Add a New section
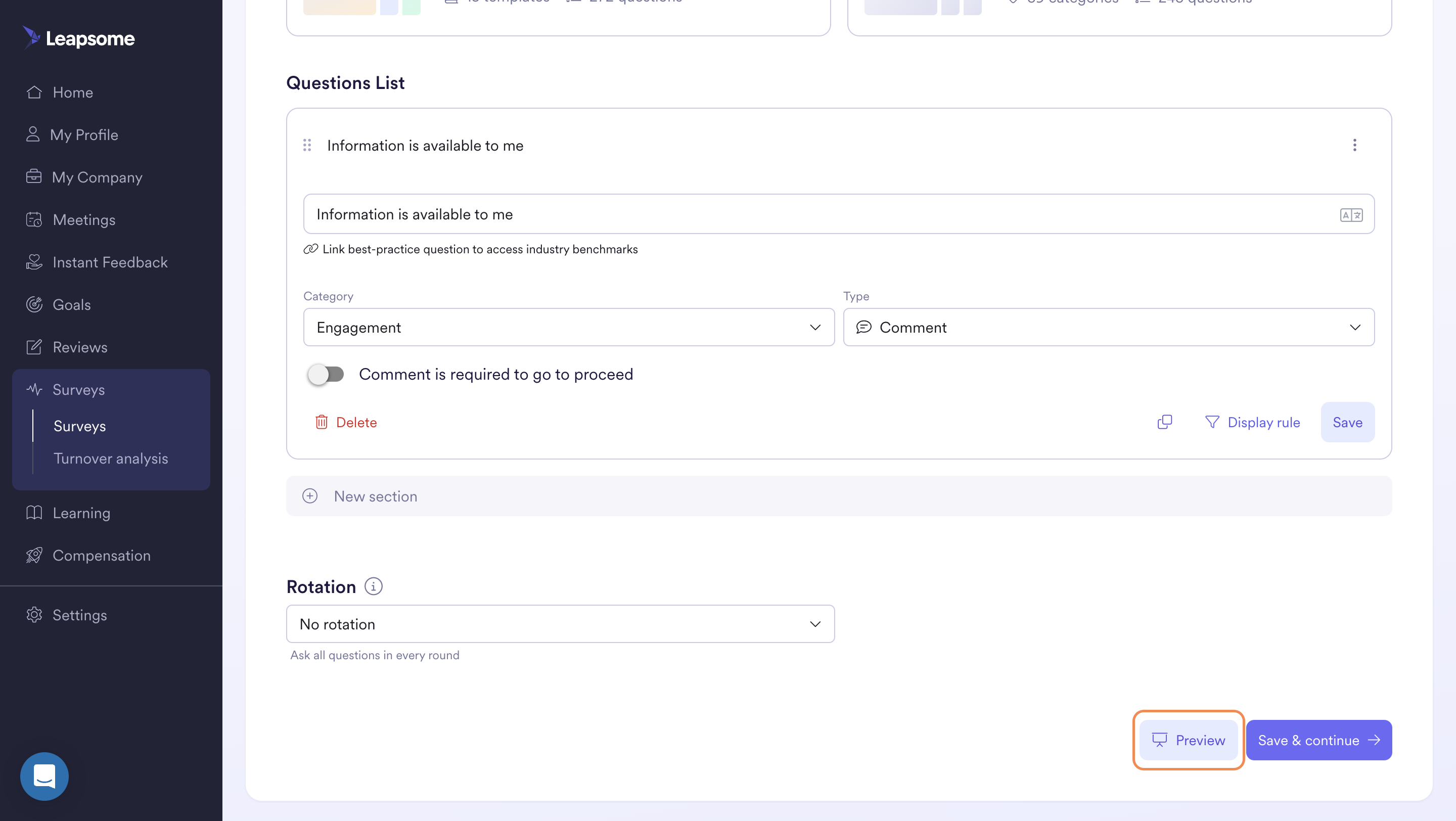 pos(839,495)
